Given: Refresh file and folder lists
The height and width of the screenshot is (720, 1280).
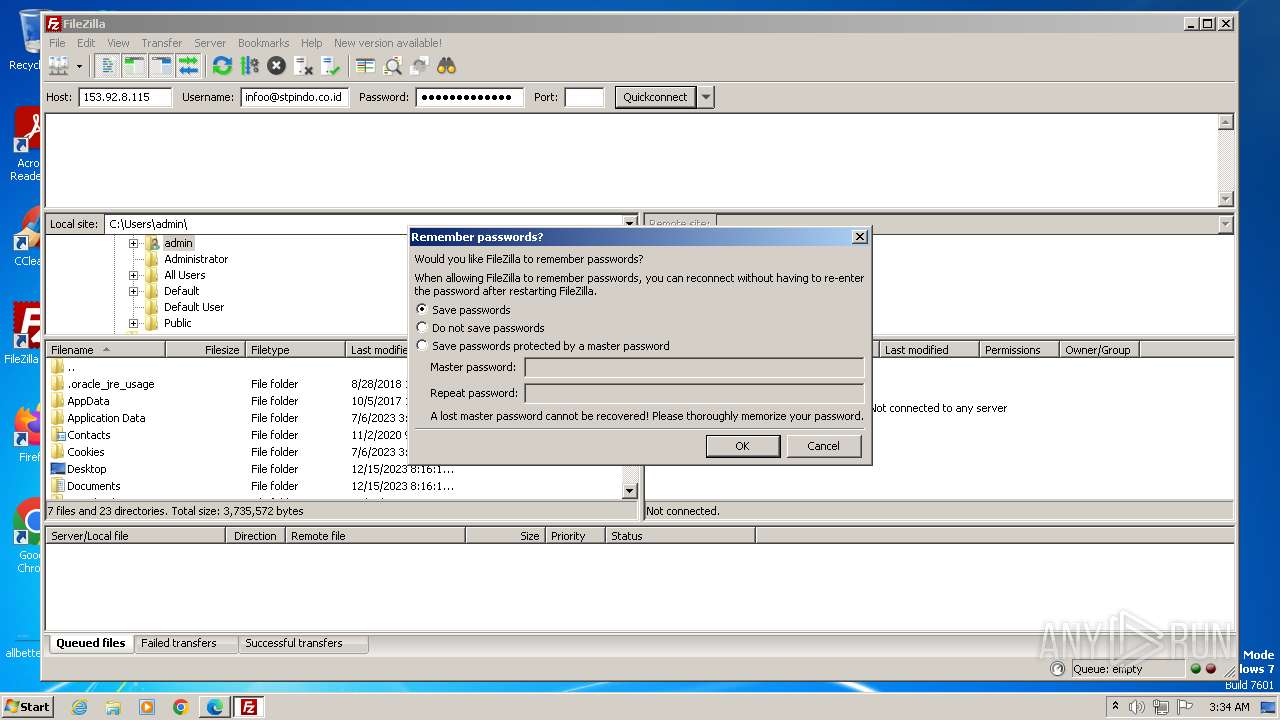Looking at the screenshot, I should pyautogui.click(x=222, y=66).
